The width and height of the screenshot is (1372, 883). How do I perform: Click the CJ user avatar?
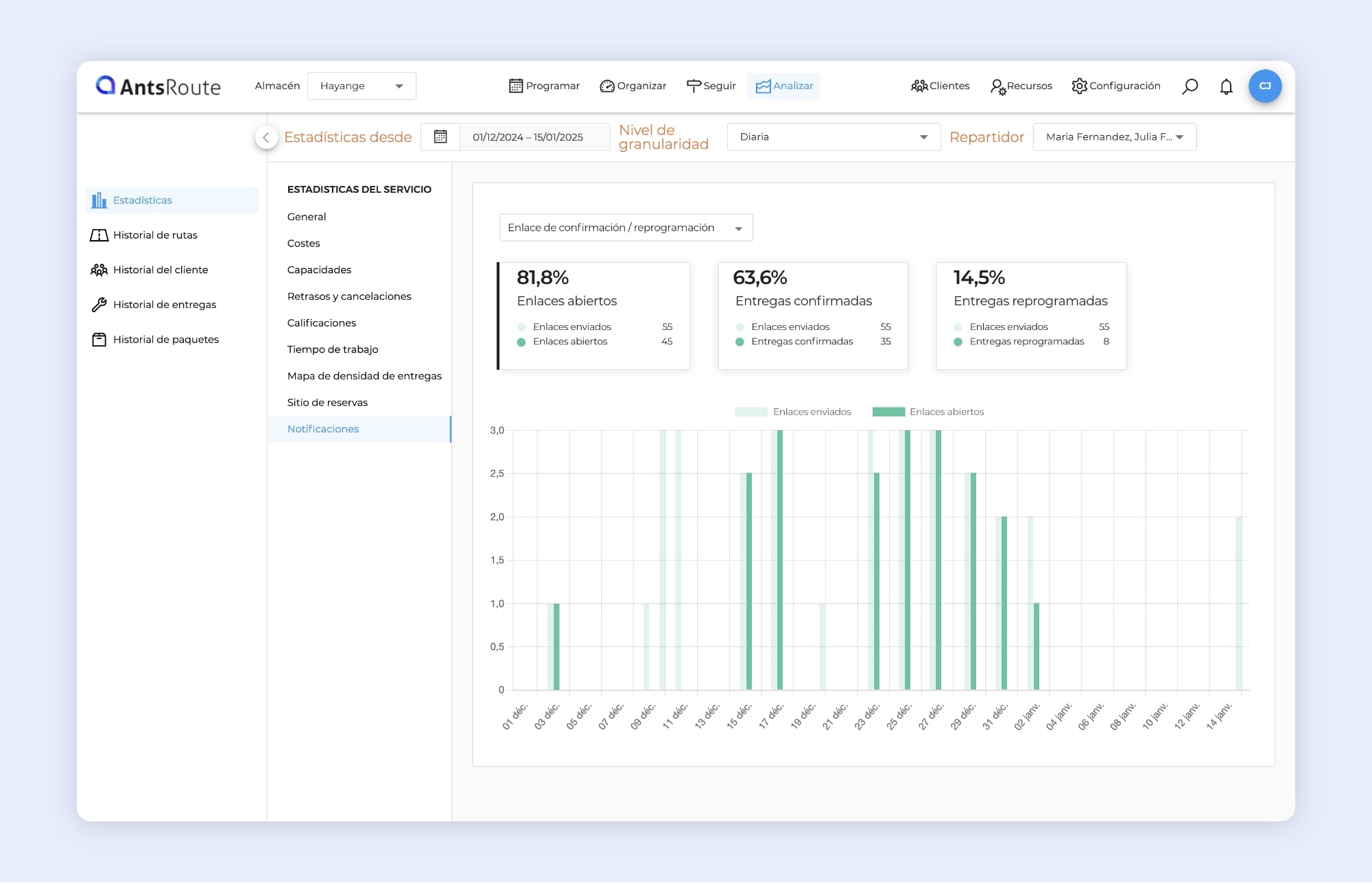[x=1264, y=86]
